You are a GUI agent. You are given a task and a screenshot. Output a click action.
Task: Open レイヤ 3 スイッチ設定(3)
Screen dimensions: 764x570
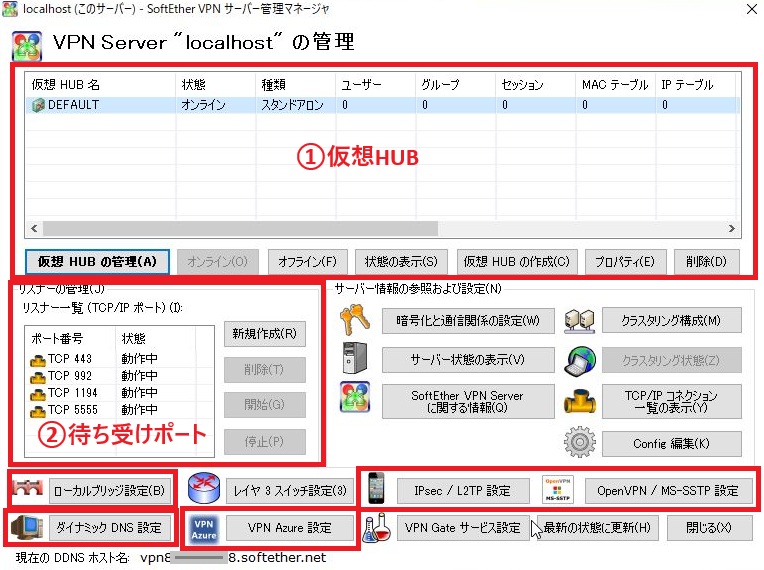290,491
